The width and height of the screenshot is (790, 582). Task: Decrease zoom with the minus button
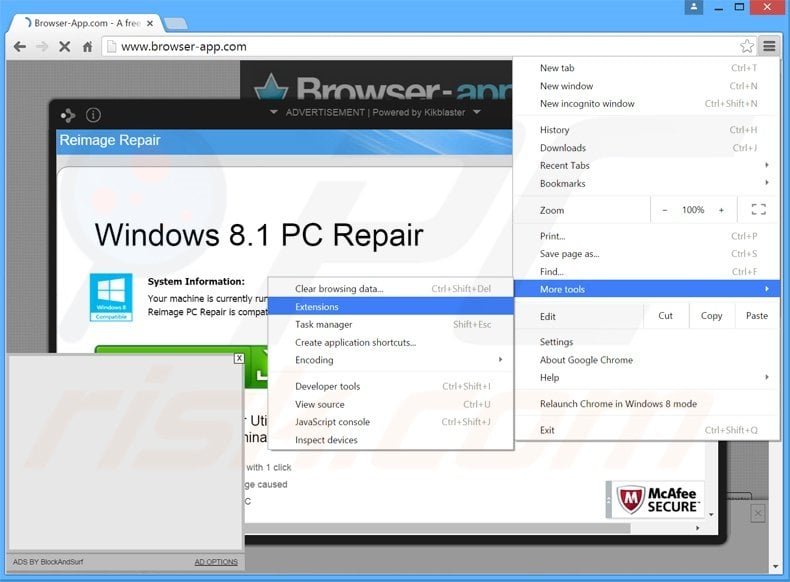click(x=665, y=210)
